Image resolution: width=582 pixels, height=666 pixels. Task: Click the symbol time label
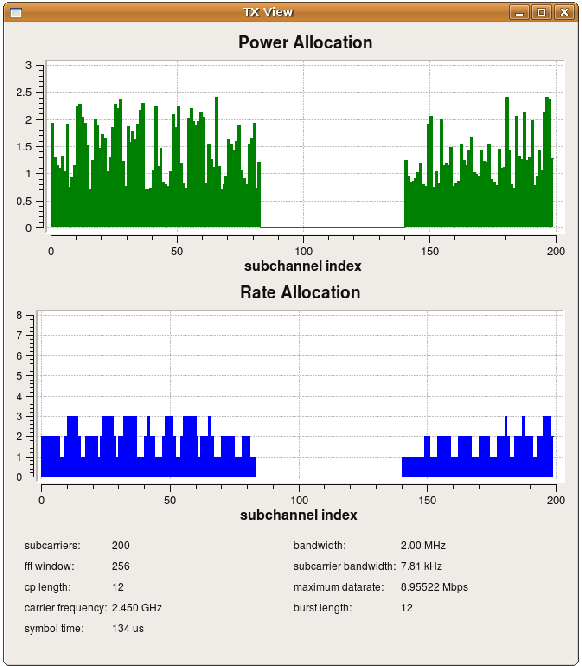pos(54,628)
